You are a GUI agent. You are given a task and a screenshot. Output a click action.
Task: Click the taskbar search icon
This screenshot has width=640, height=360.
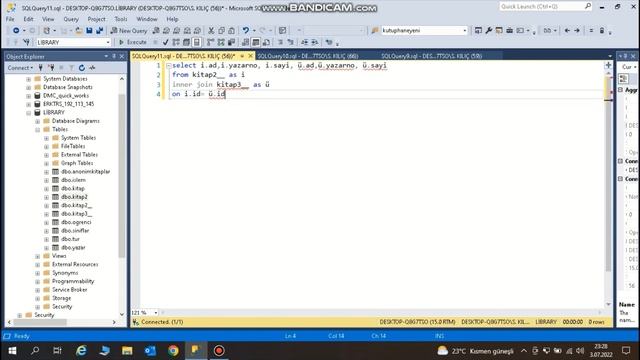tap(35, 351)
